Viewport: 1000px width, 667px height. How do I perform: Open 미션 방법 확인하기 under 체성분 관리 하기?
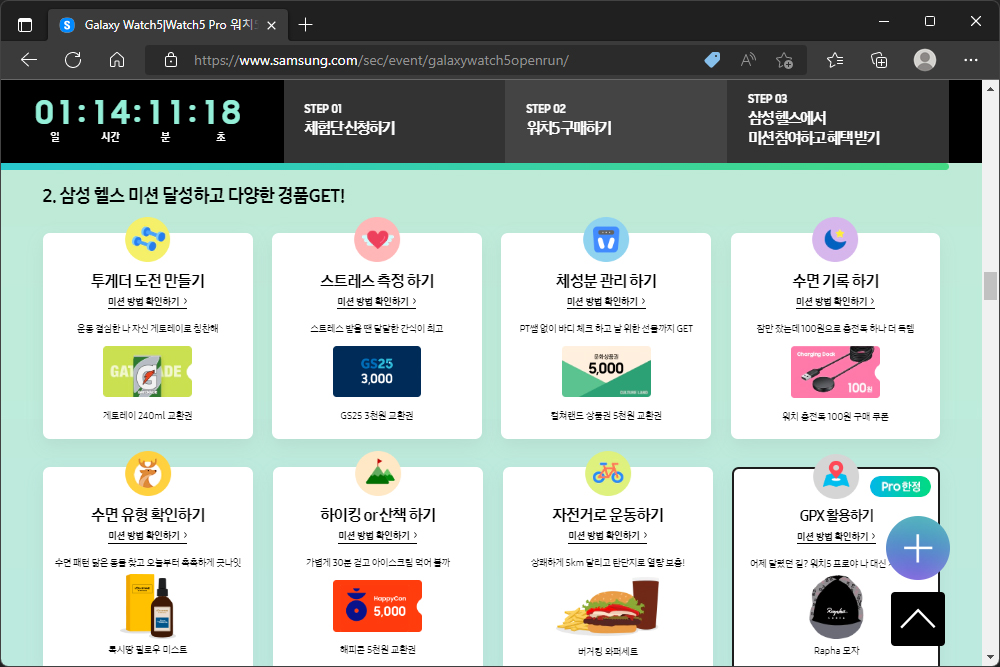[606, 301]
